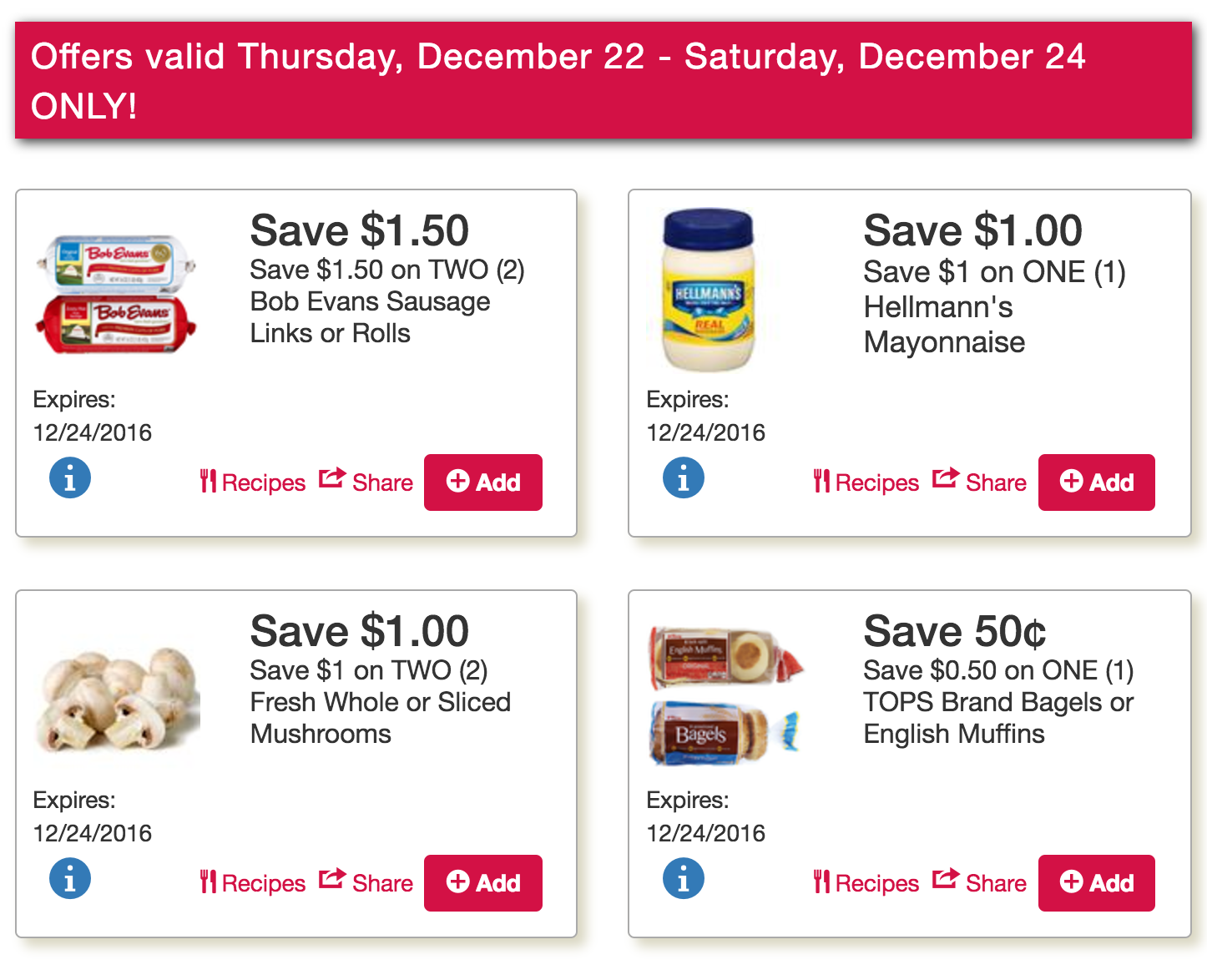Click the Hellmann's mayonnaise jar image

[x=708, y=289]
